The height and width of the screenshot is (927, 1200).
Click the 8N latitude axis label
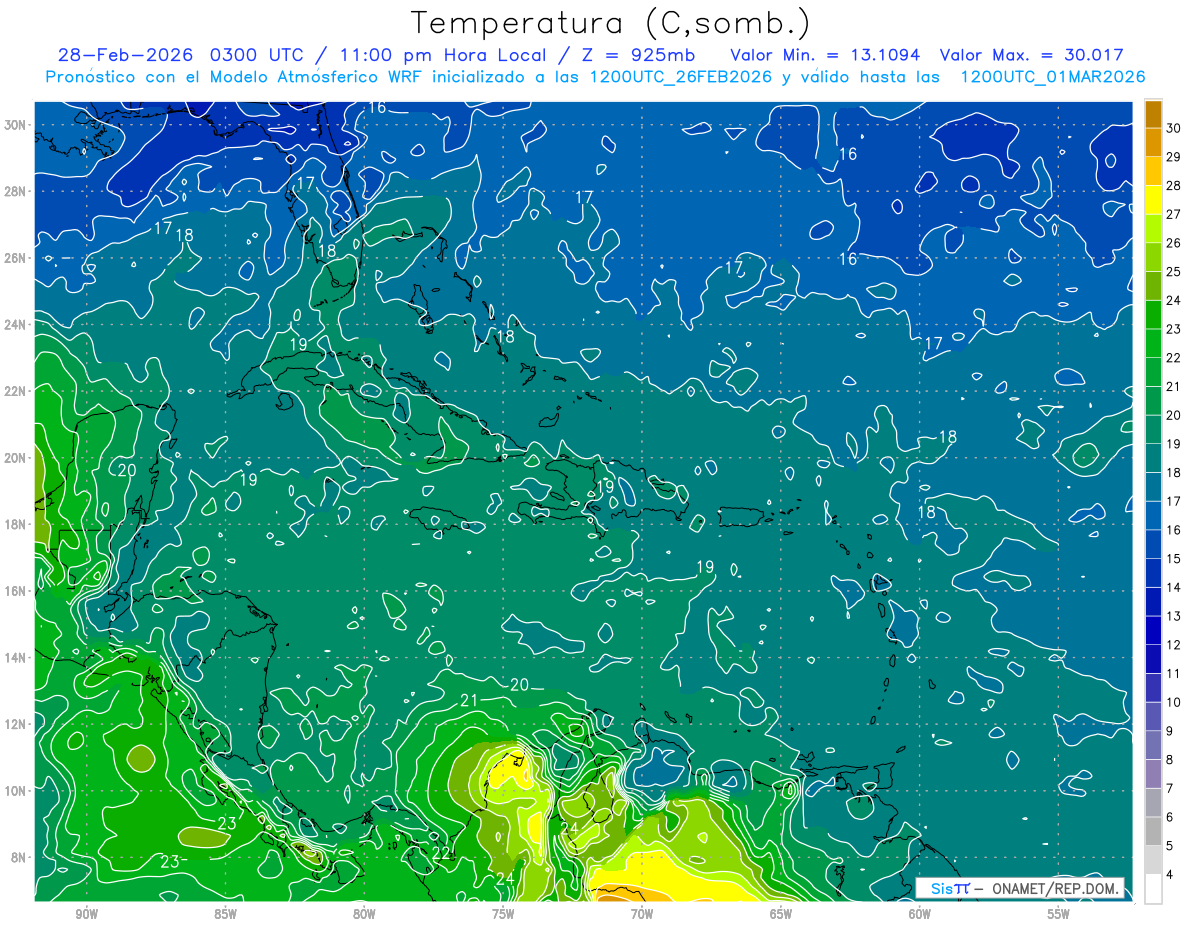[x=20, y=857]
